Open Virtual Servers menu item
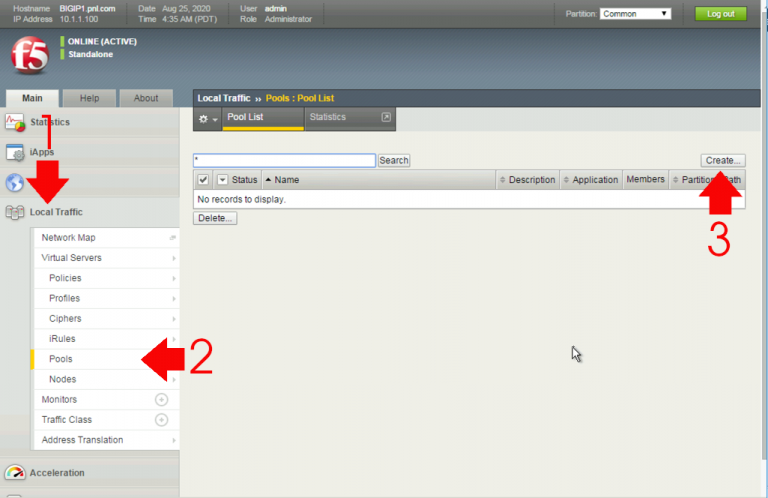 tap(106, 258)
